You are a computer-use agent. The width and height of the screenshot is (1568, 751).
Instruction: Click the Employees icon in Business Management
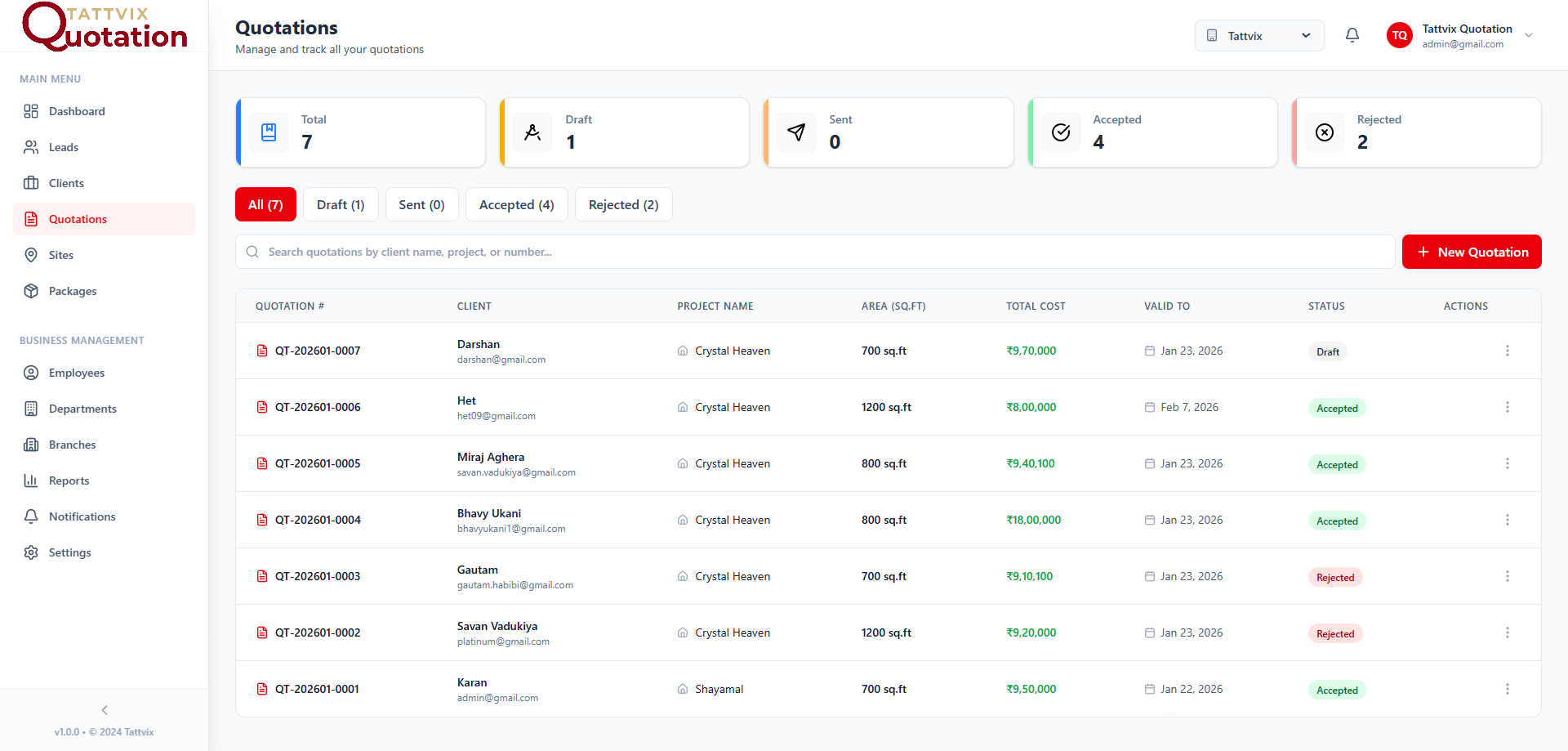30,373
